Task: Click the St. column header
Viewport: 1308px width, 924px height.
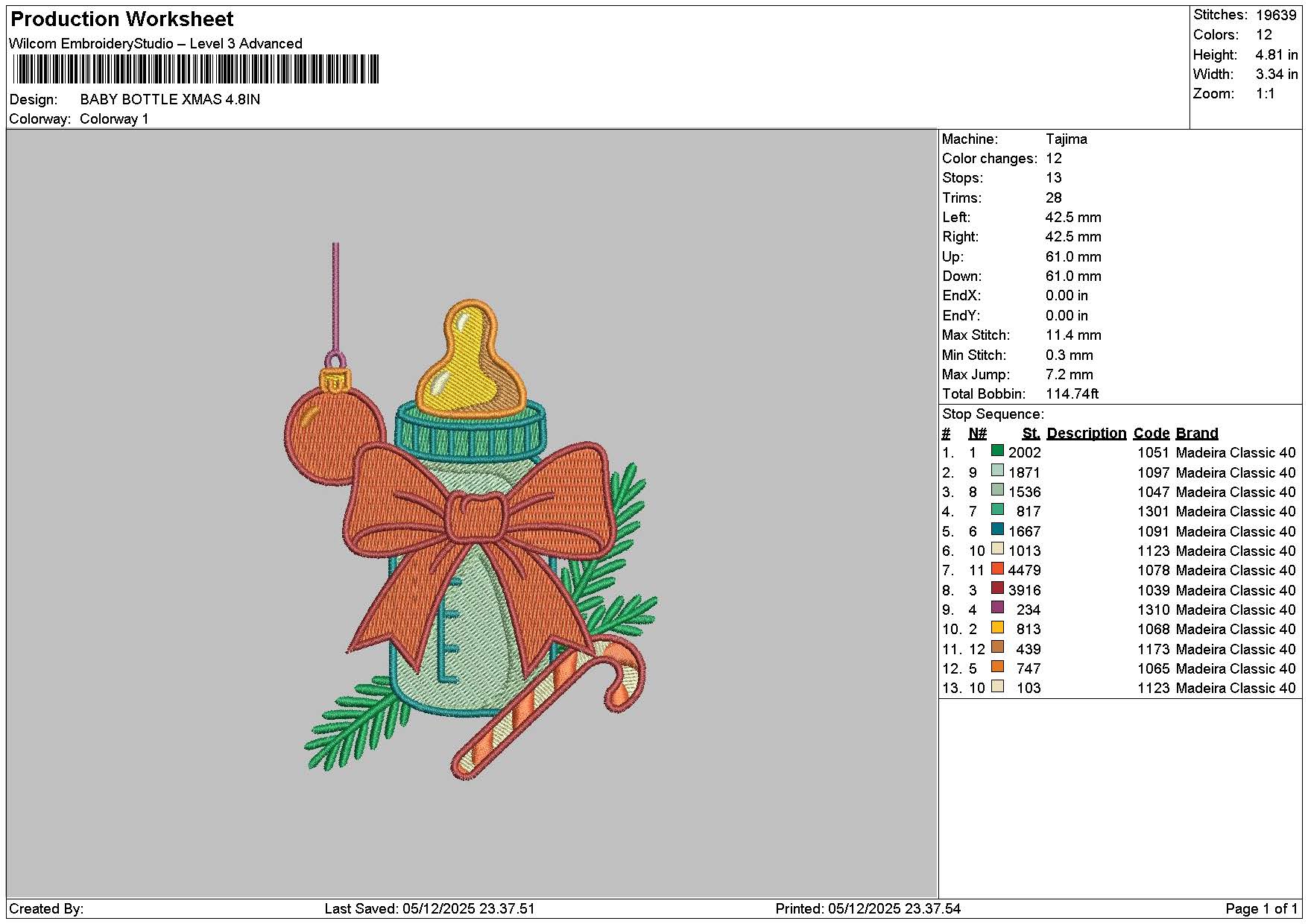Action: point(1031,433)
